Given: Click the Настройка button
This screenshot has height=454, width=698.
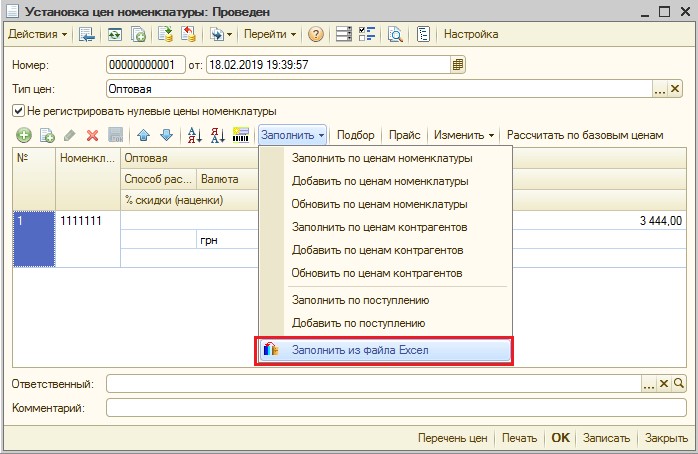Looking at the screenshot, I should point(471,34).
